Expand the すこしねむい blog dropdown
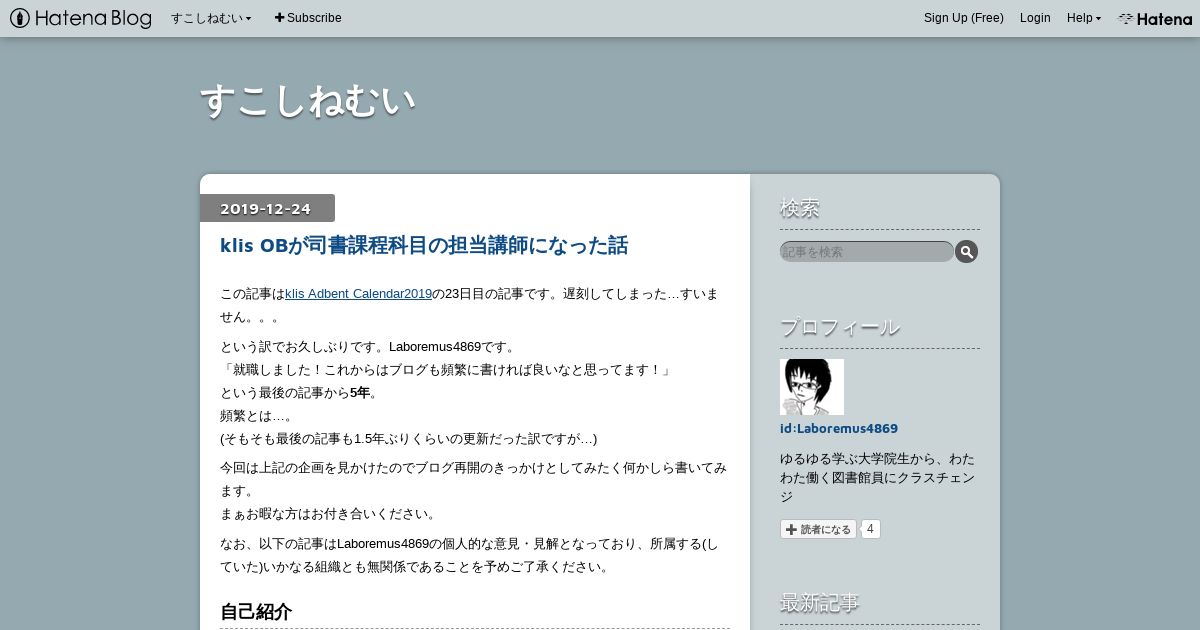This screenshot has width=1200, height=630. (211, 18)
